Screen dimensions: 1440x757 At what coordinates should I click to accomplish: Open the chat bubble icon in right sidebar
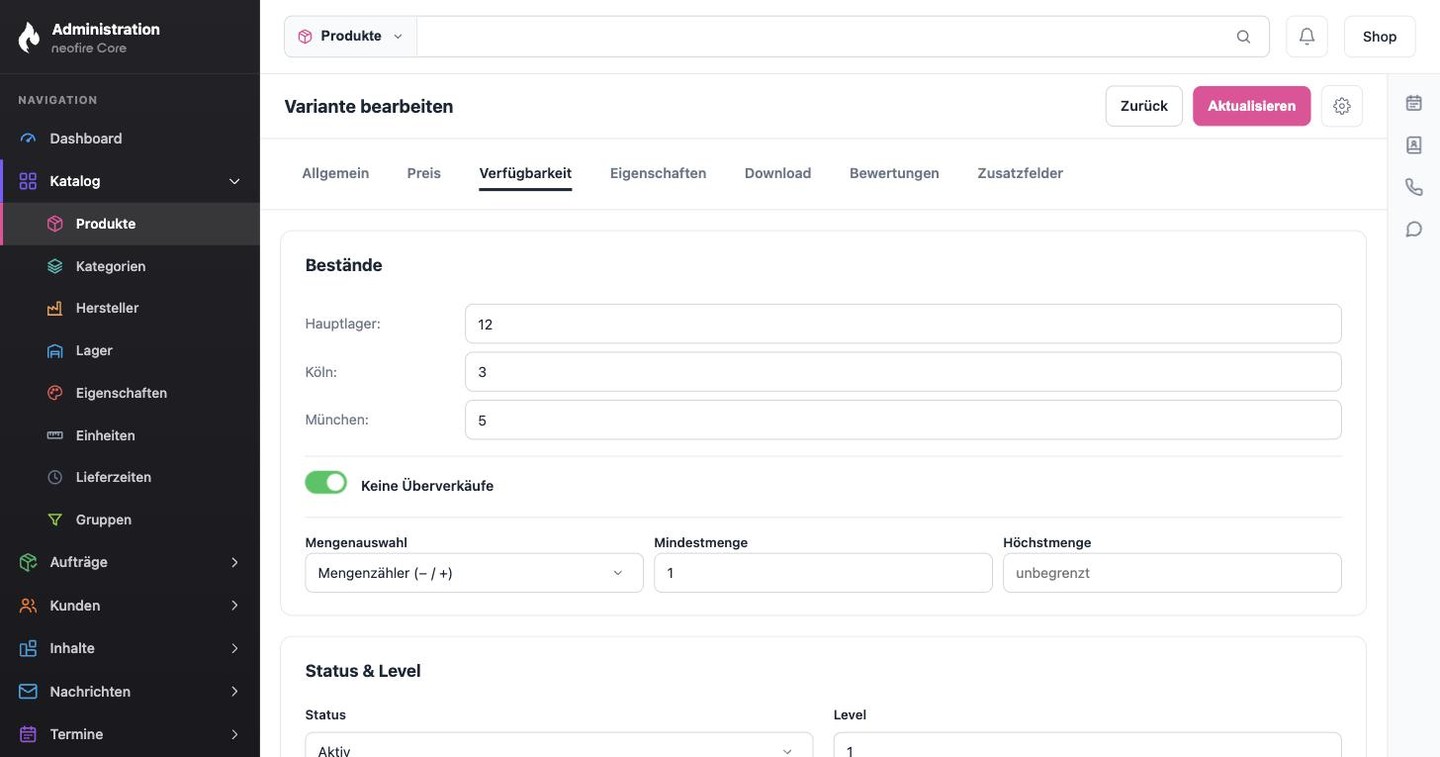pyautogui.click(x=1414, y=229)
